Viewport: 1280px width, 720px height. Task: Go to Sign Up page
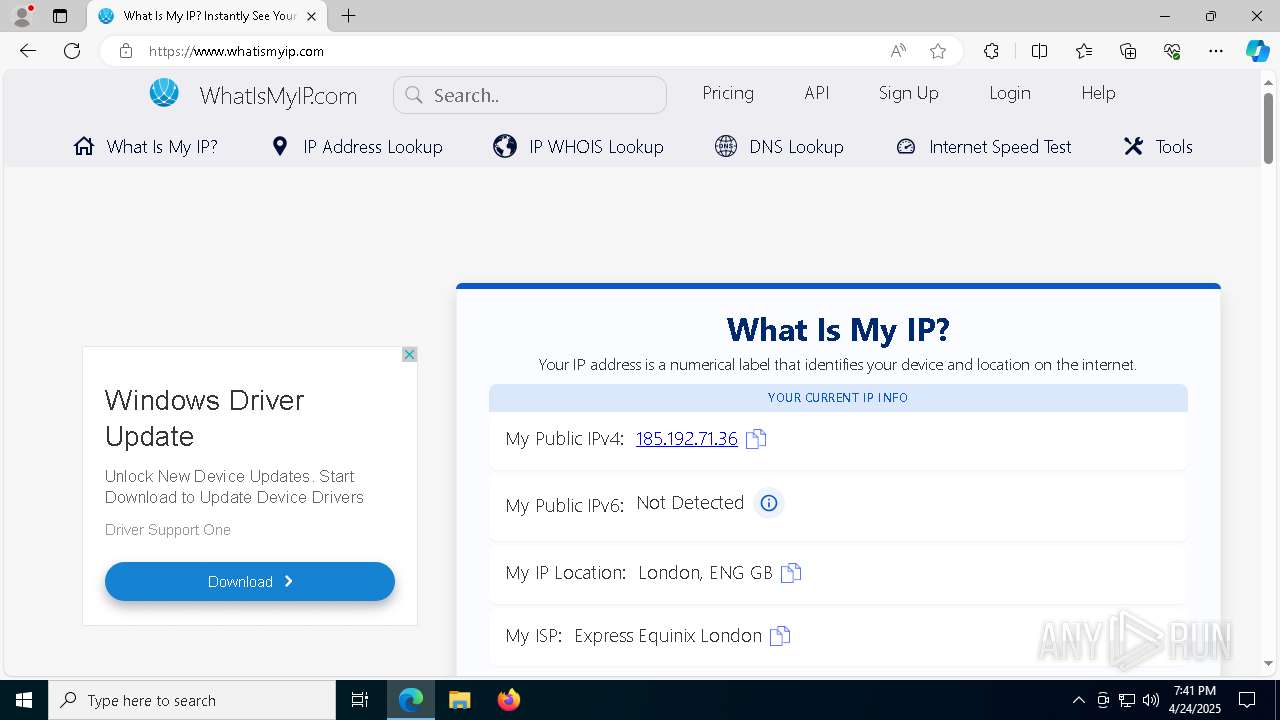coord(909,93)
